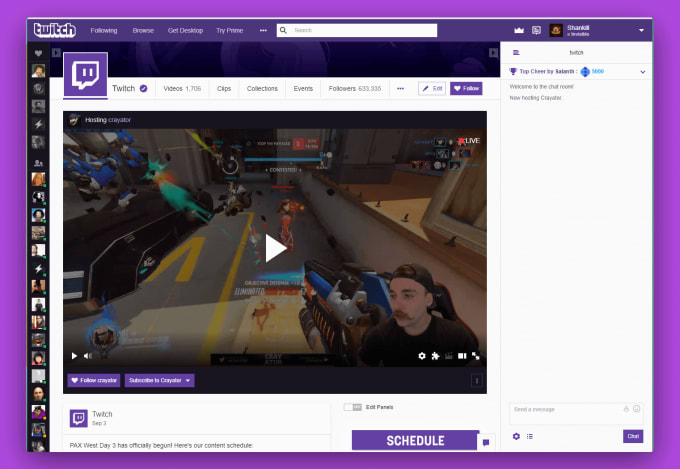Open the viewer list icon in chat
Image resolution: width=680 pixels, height=469 pixels.
click(530, 436)
